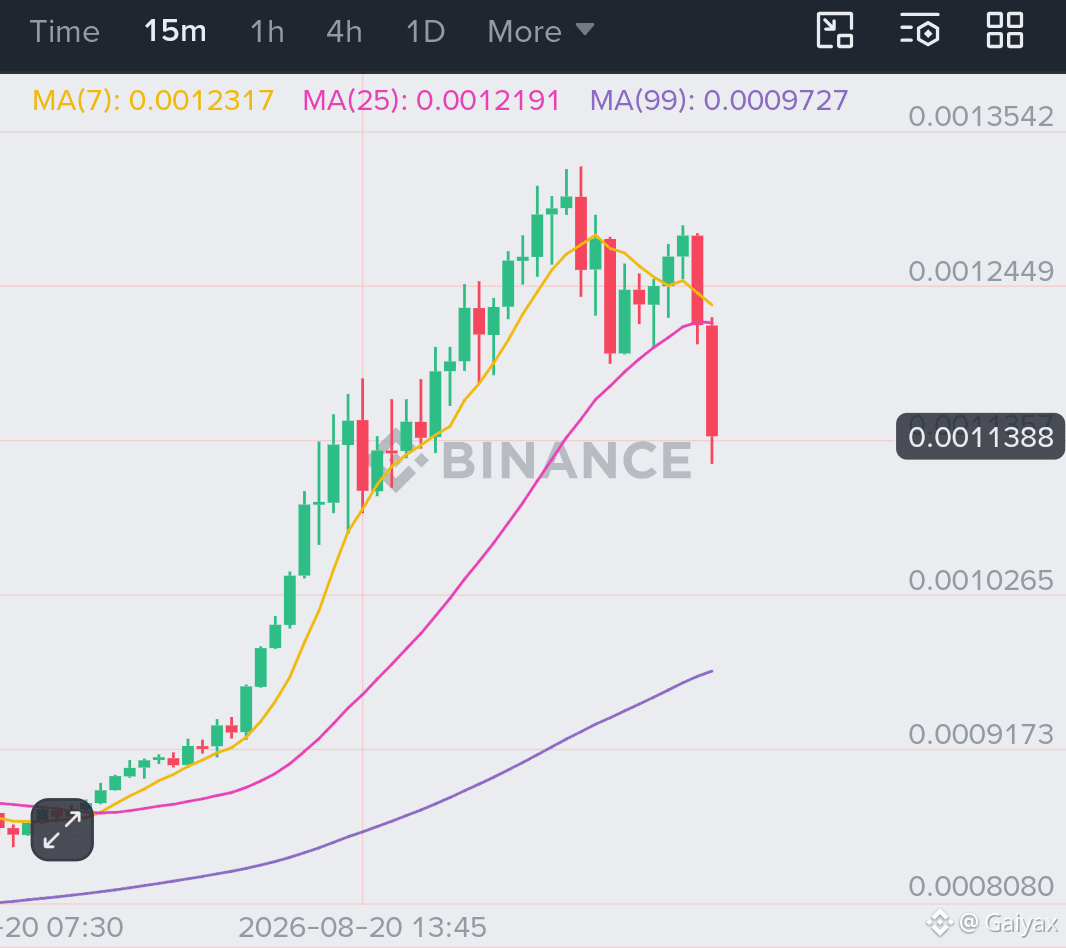Open the More intervals dropdown
The height and width of the screenshot is (948, 1066).
540,32
